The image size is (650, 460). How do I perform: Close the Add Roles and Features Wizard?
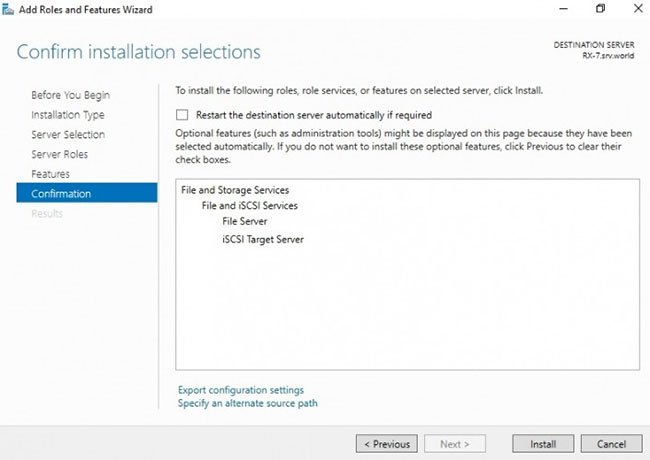click(638, 9)
